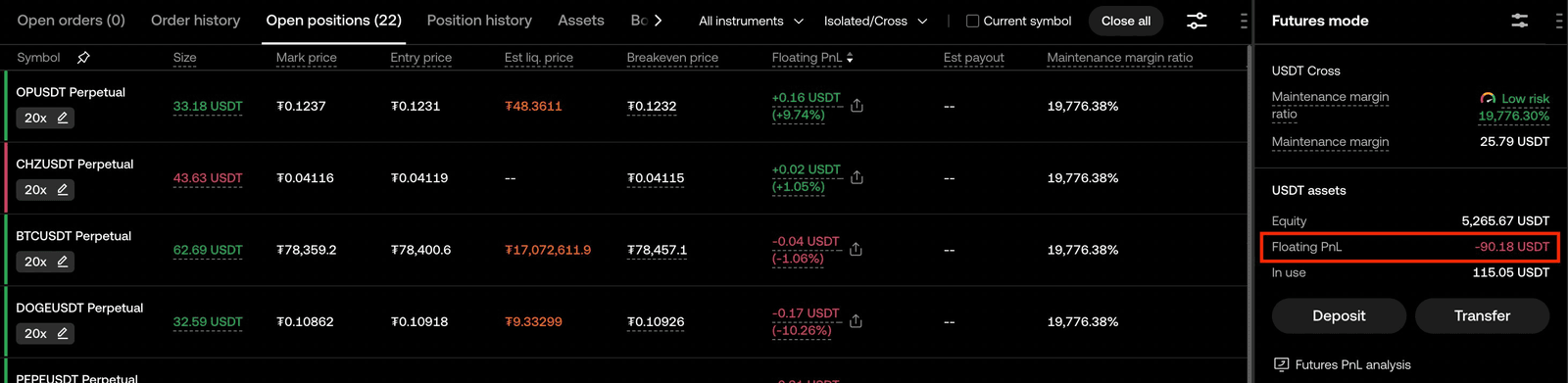Click OPUSDT breakeven price 0.1232

[x=652, y=106]
